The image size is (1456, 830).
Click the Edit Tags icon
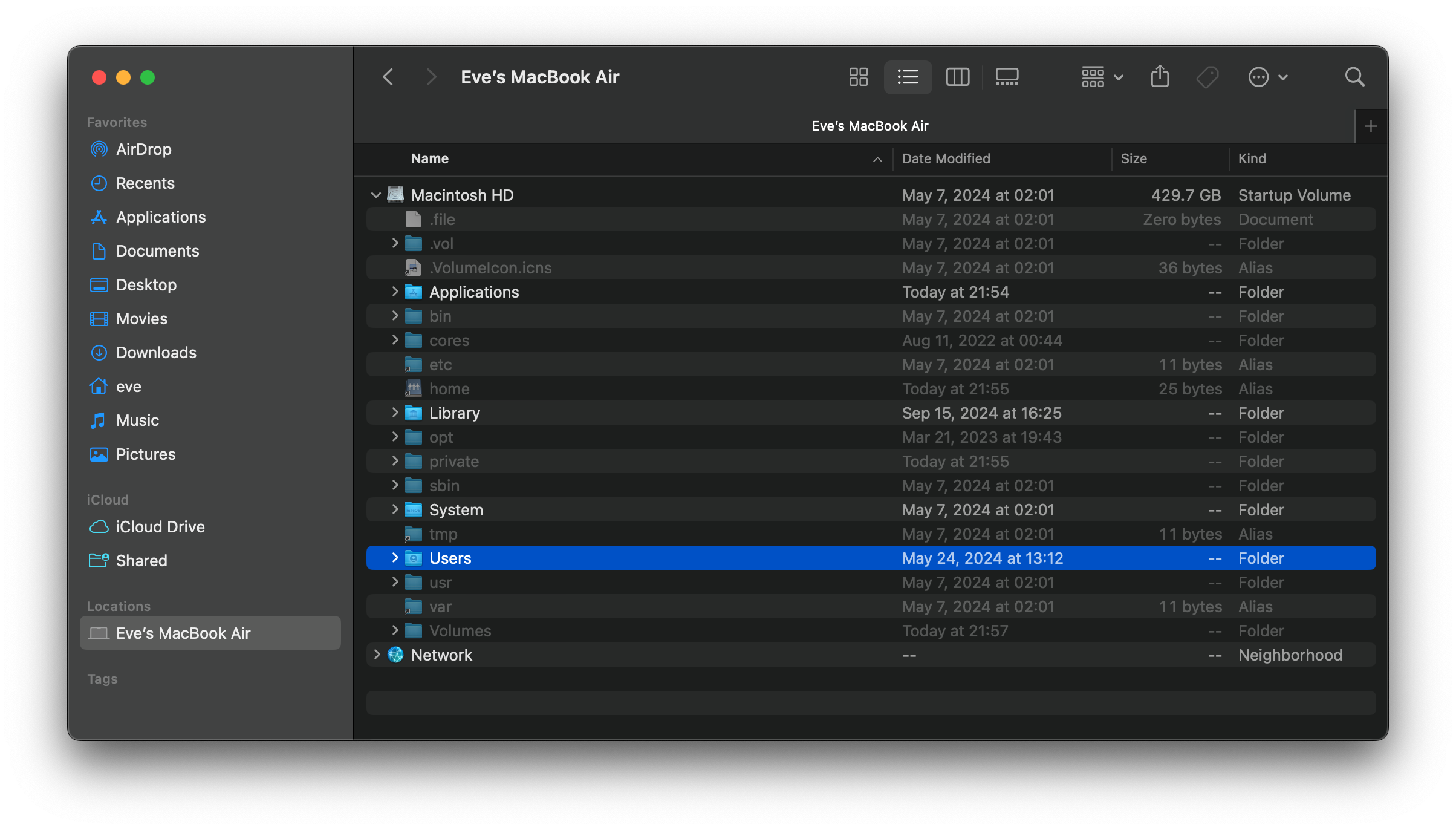click(1207, 77)
